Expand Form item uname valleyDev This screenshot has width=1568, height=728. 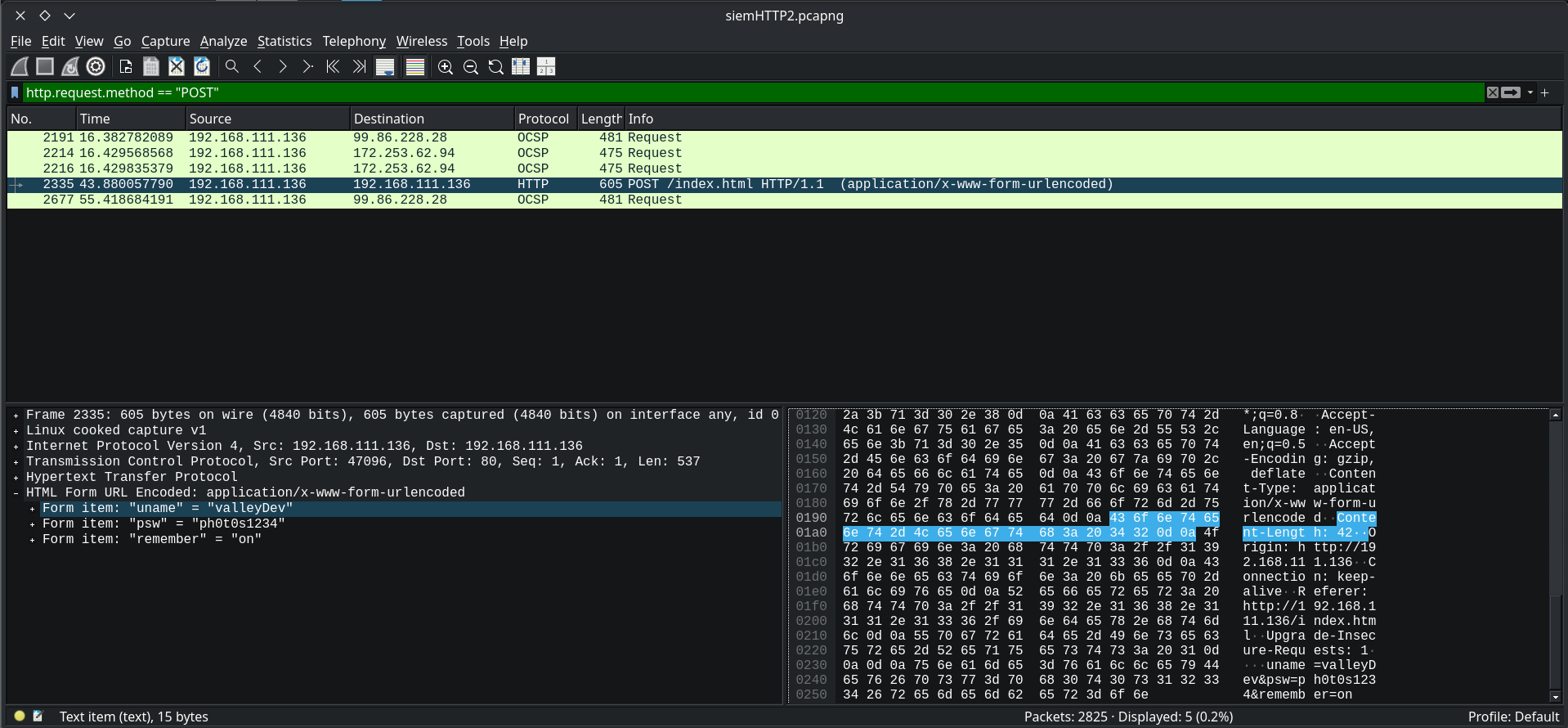pyautogui.click(x=32, y=509)
